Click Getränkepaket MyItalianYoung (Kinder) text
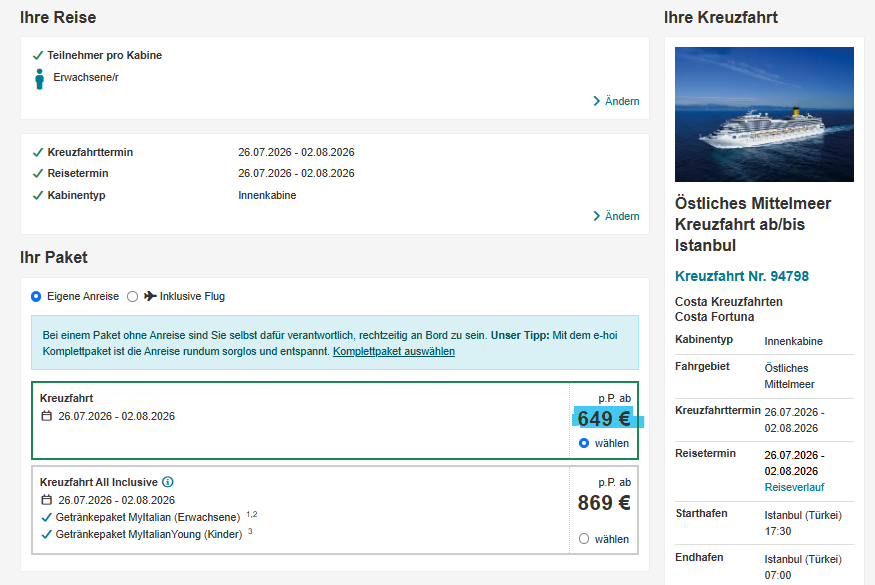 click(149, 534)
